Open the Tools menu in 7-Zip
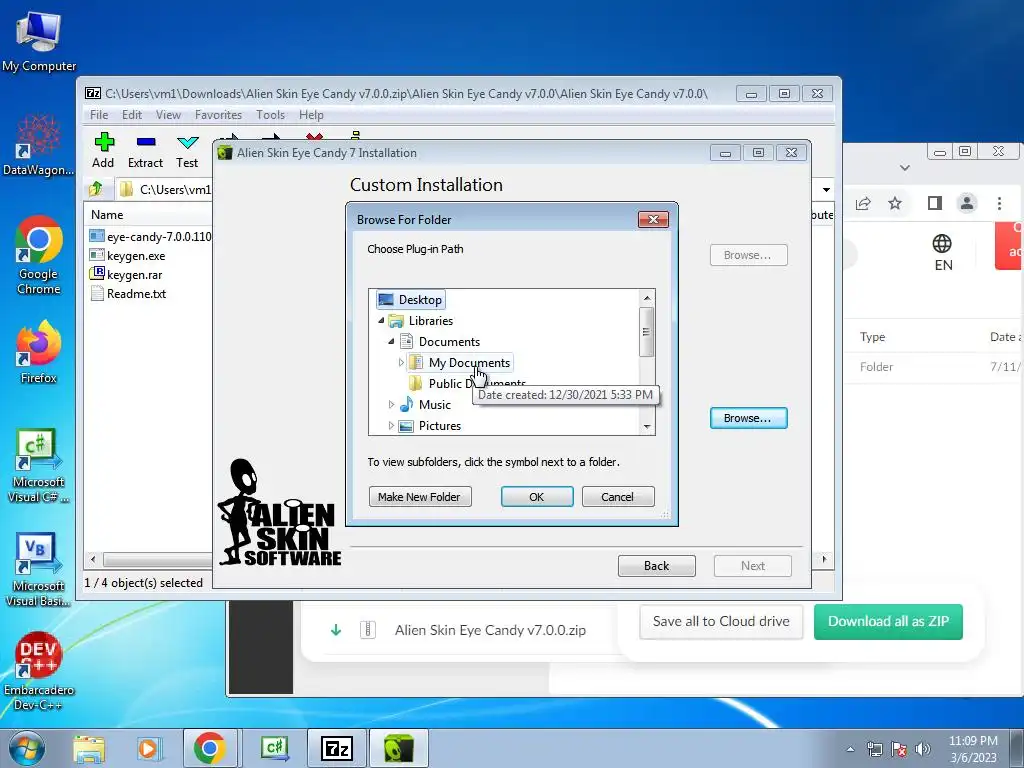Image resolution: width=1024 pixels, height=768 pixels. click(270, 115)
